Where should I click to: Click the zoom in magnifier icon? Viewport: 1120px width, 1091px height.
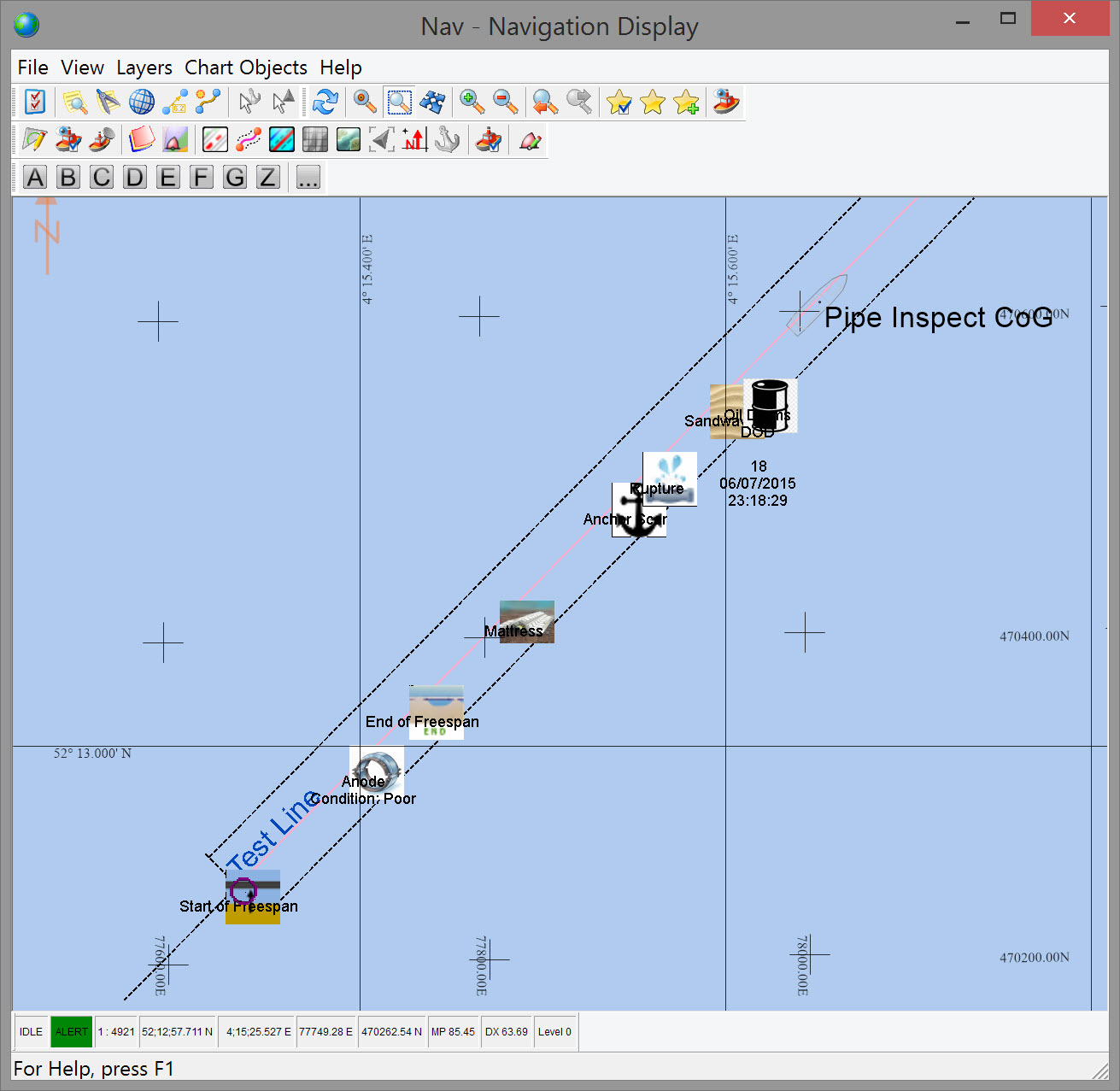pyautogui.click(x=472, y=103)
